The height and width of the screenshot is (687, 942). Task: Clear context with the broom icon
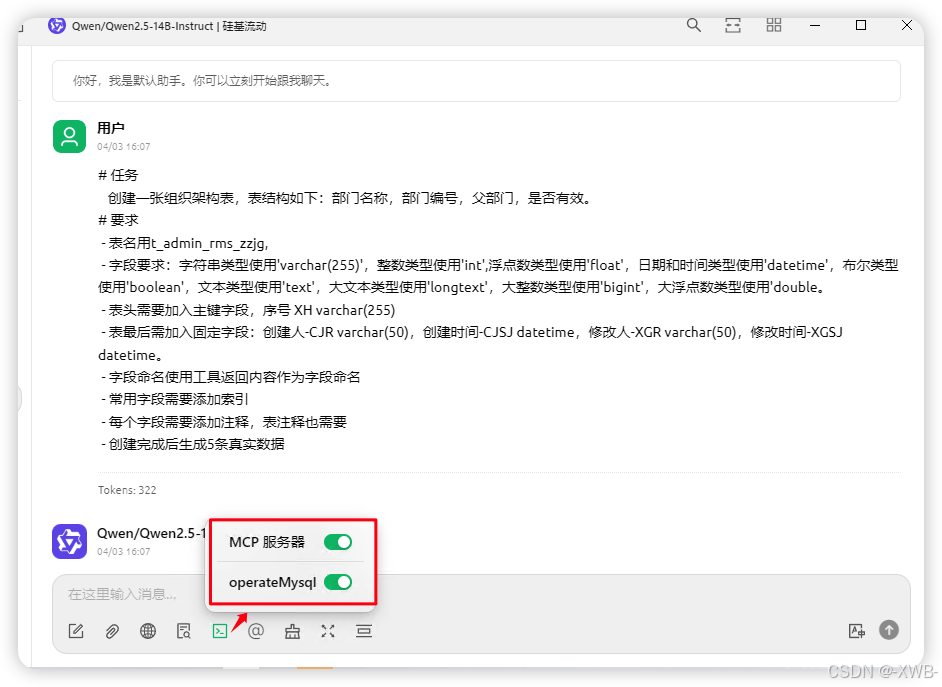click(x=292, y=631)
